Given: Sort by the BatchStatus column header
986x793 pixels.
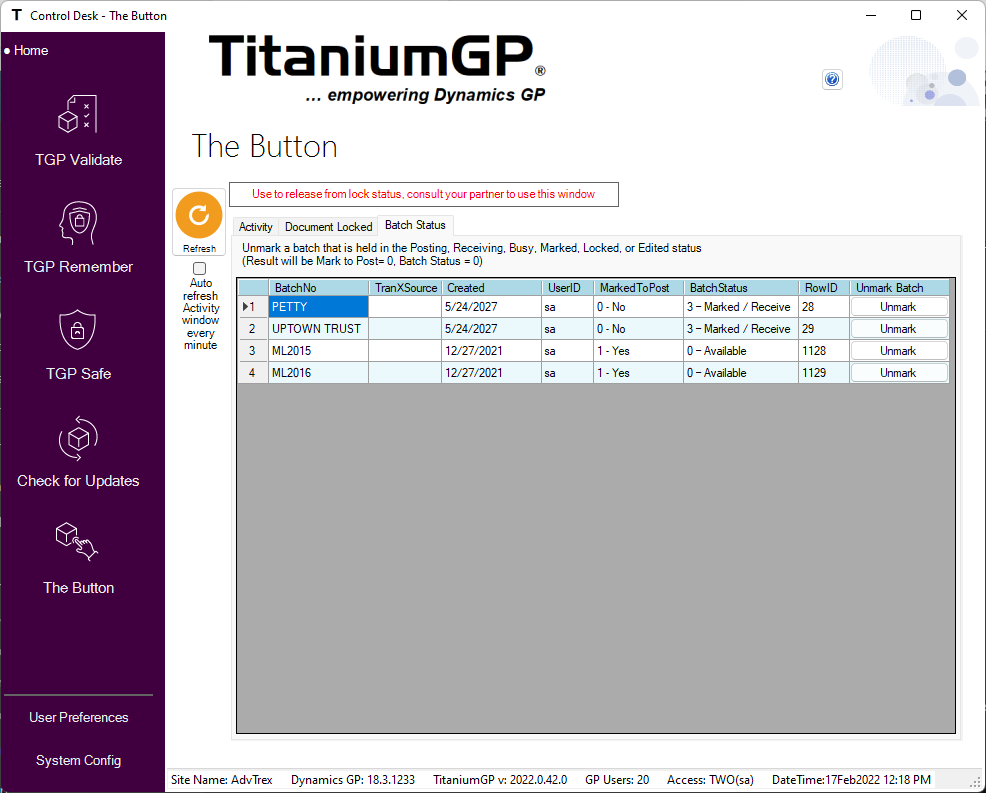Looking at the screenshot, I should pos(741,288).
